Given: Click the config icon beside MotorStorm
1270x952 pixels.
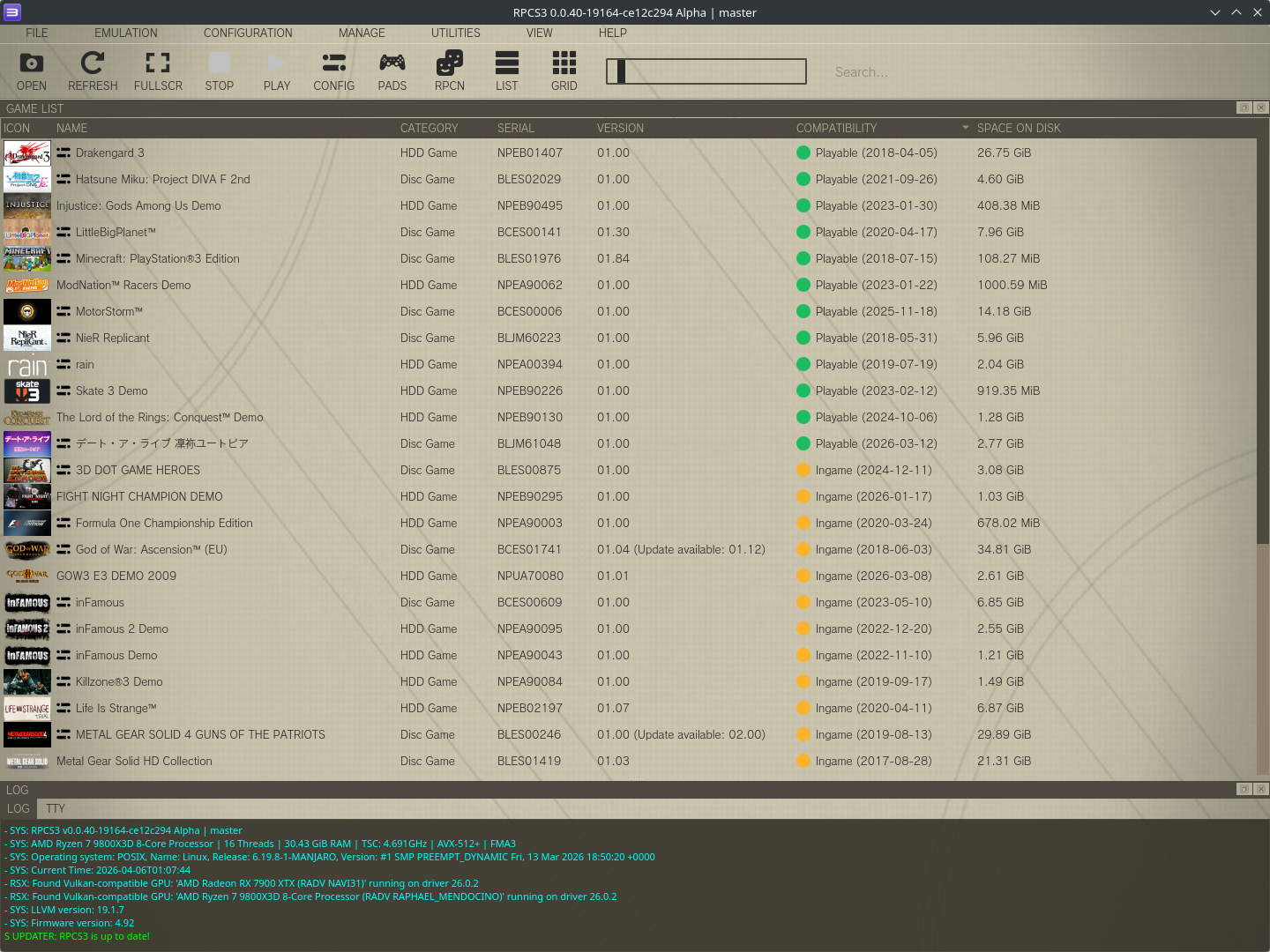Looking at the screenshot, I should pyautogui.click(x=63, y=311).
